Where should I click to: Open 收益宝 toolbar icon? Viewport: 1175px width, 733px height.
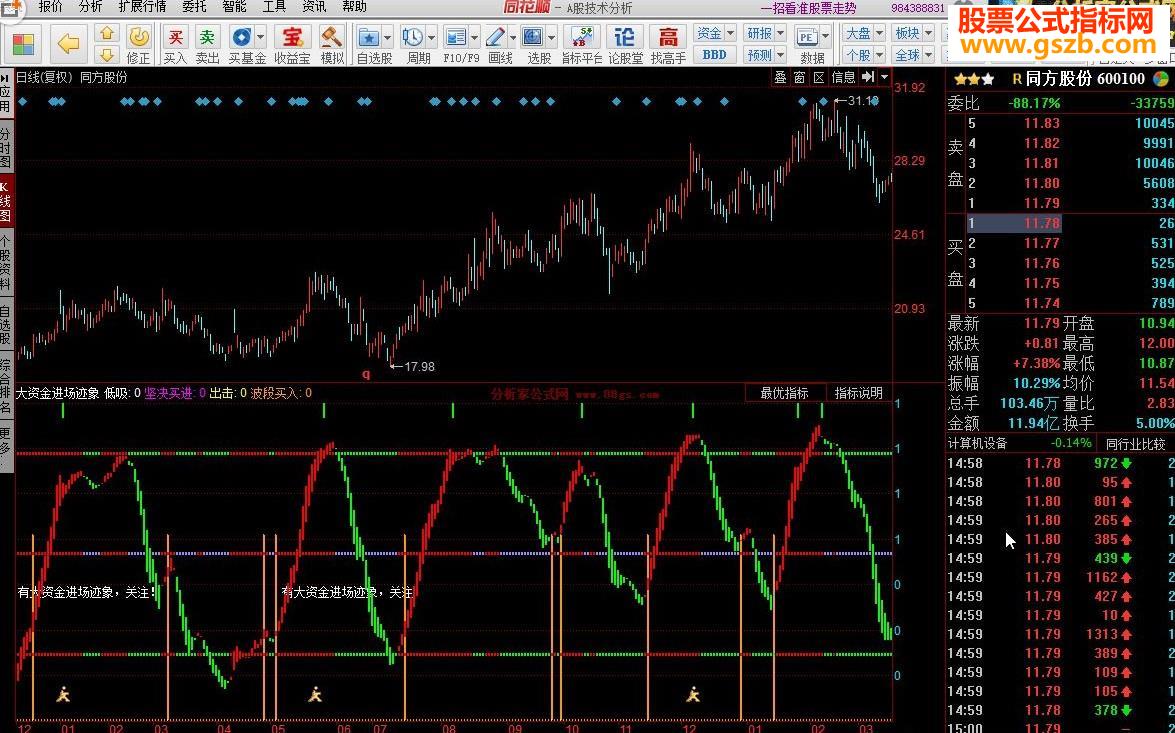(292, 45)
